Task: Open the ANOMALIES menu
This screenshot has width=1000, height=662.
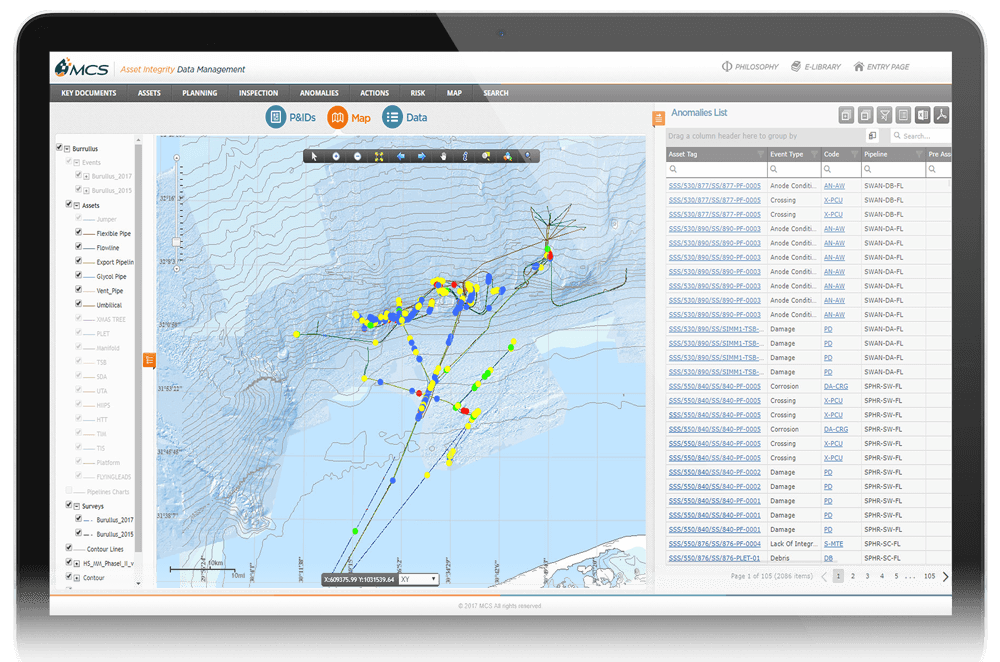Action: click(x=319, y=93)
